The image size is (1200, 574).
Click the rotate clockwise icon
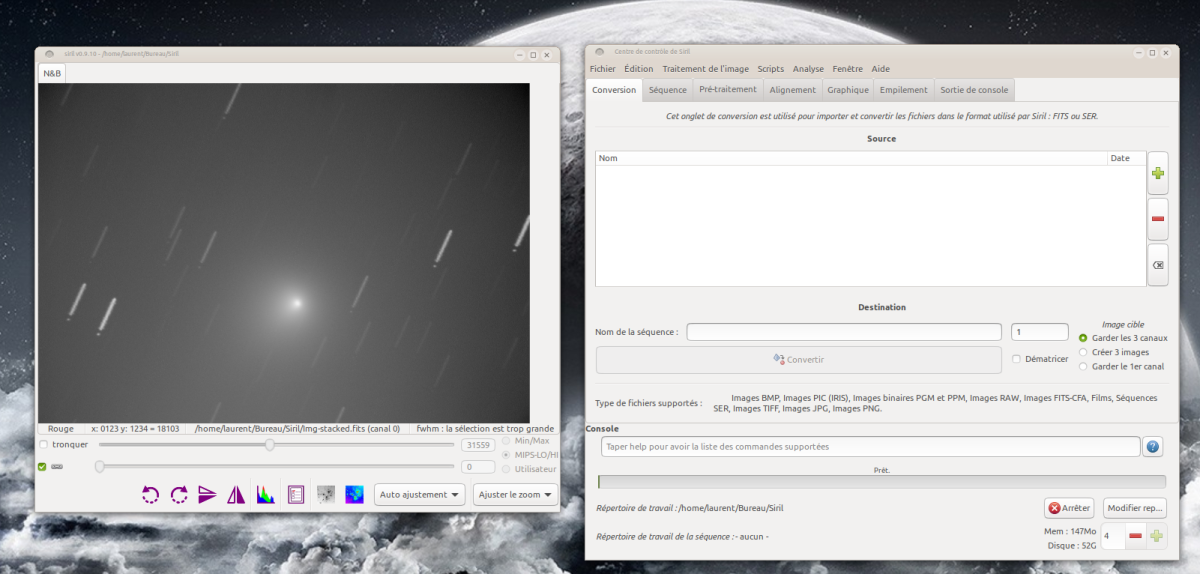[179, 494]
